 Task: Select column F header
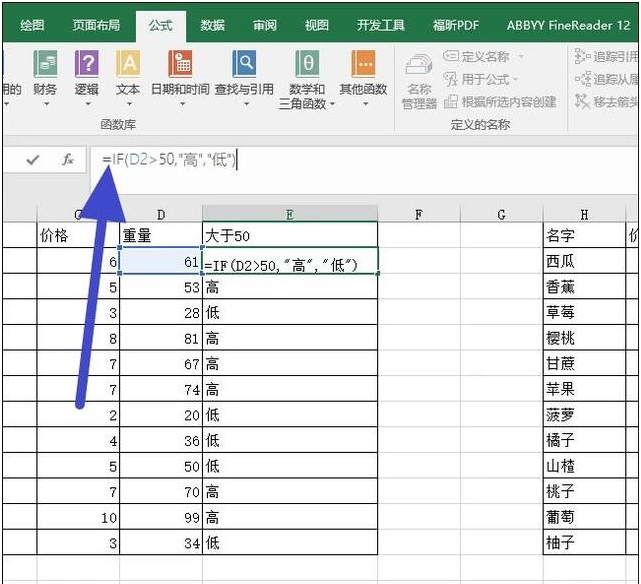point(418,214)
